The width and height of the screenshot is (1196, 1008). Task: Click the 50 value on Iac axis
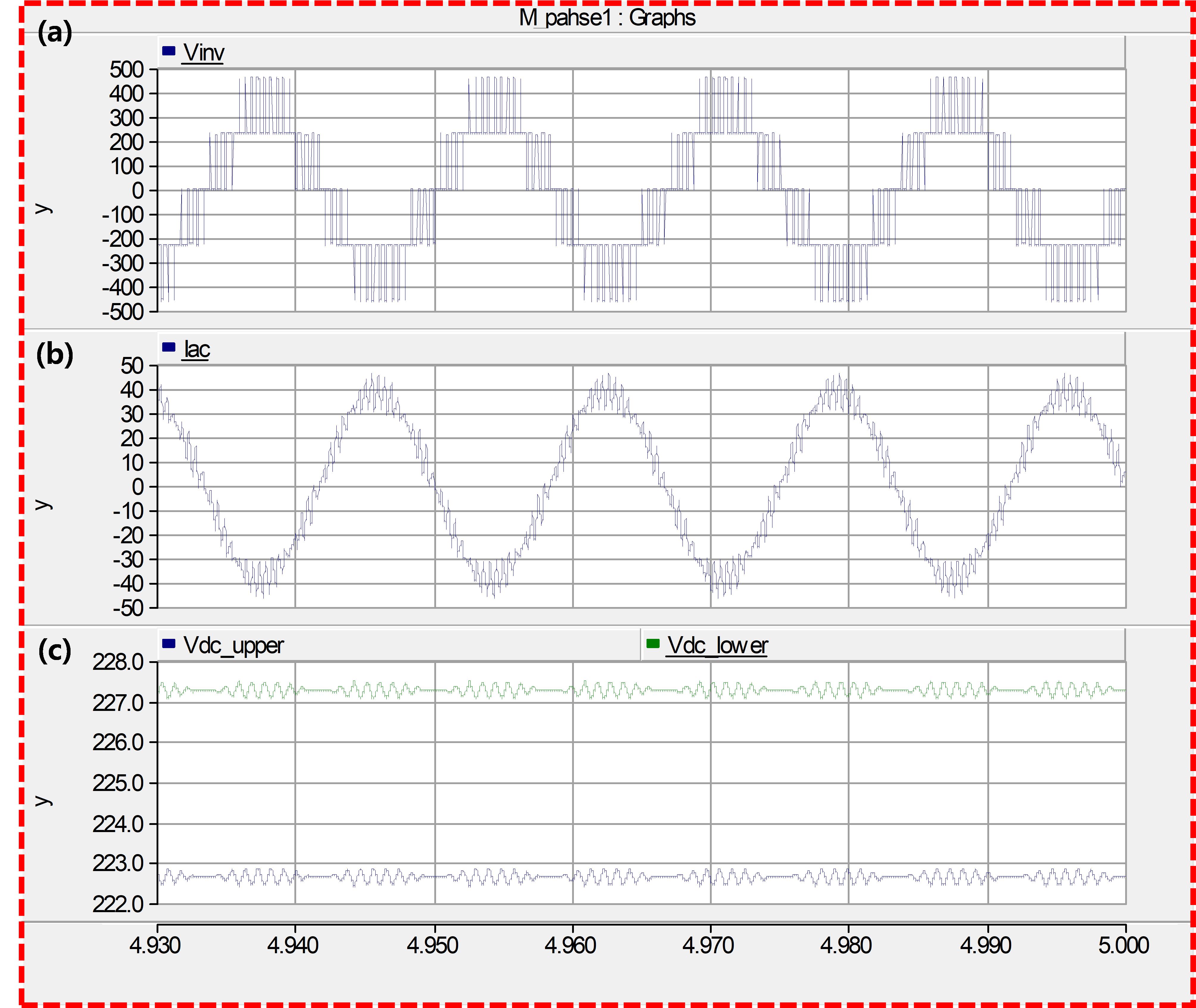pyautogui.click(x=132, y=366)
